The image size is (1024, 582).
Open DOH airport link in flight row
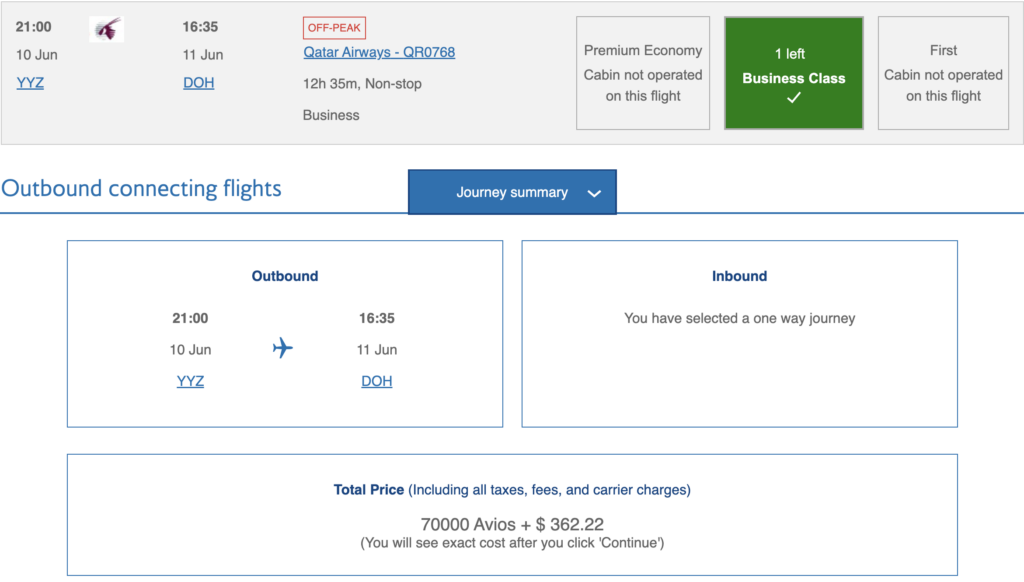point(199,83)
